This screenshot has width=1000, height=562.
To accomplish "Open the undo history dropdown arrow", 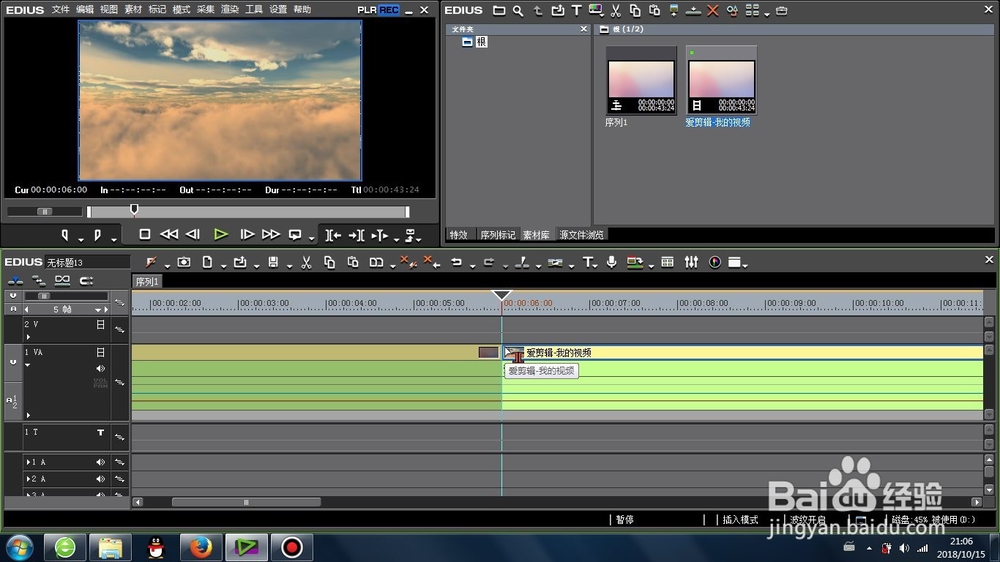I will pyautogui.click(x=473, y=265).
